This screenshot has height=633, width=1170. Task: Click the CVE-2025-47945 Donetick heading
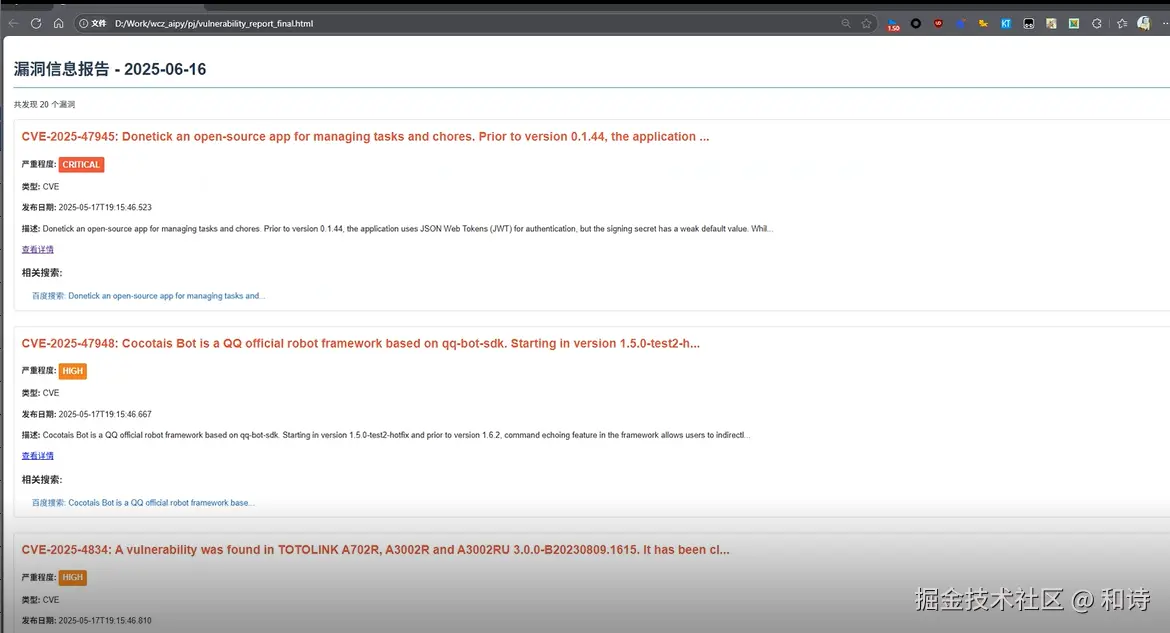tap(365, 137)
